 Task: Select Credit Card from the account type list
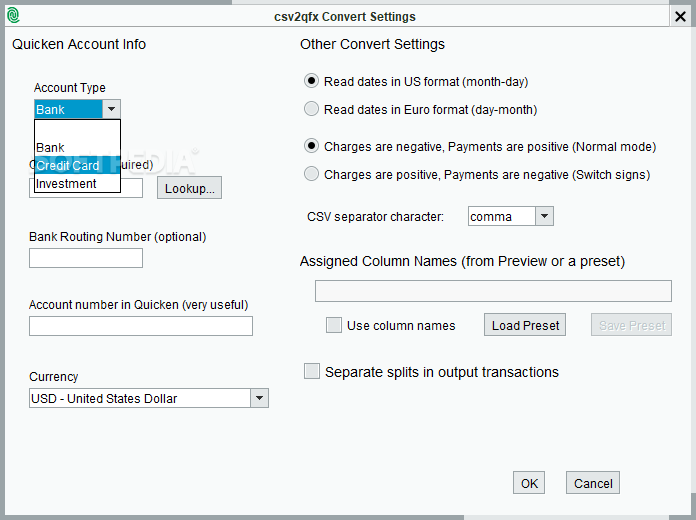pos(77,165)
